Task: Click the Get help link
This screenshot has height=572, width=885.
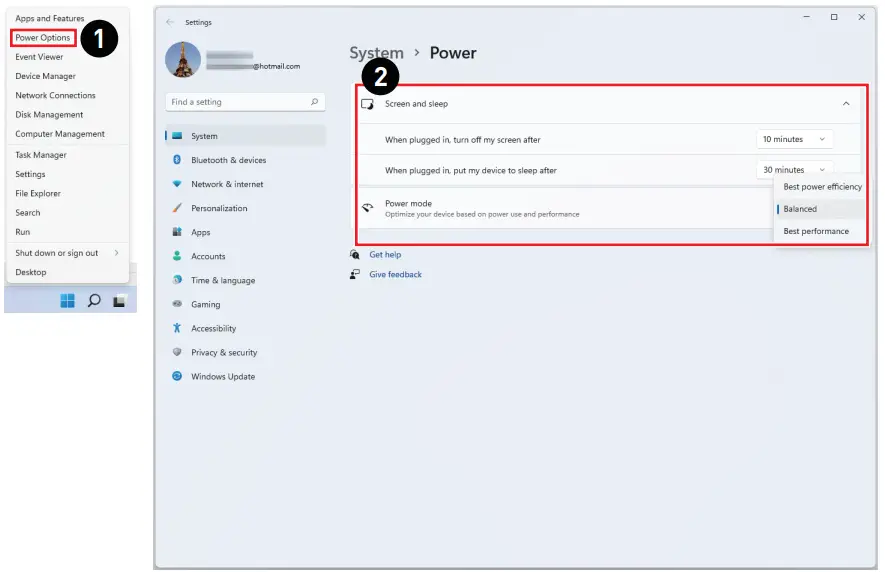Action: tap(385, 255)
